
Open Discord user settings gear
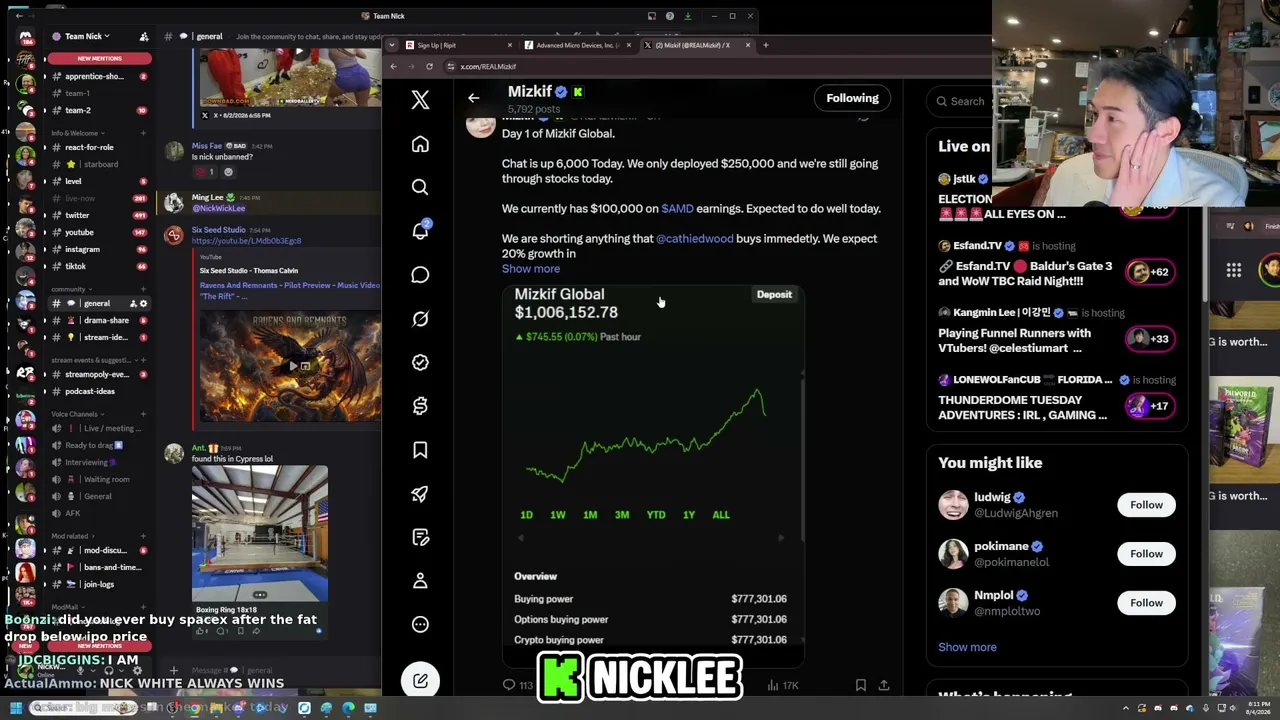click(136, 670)
